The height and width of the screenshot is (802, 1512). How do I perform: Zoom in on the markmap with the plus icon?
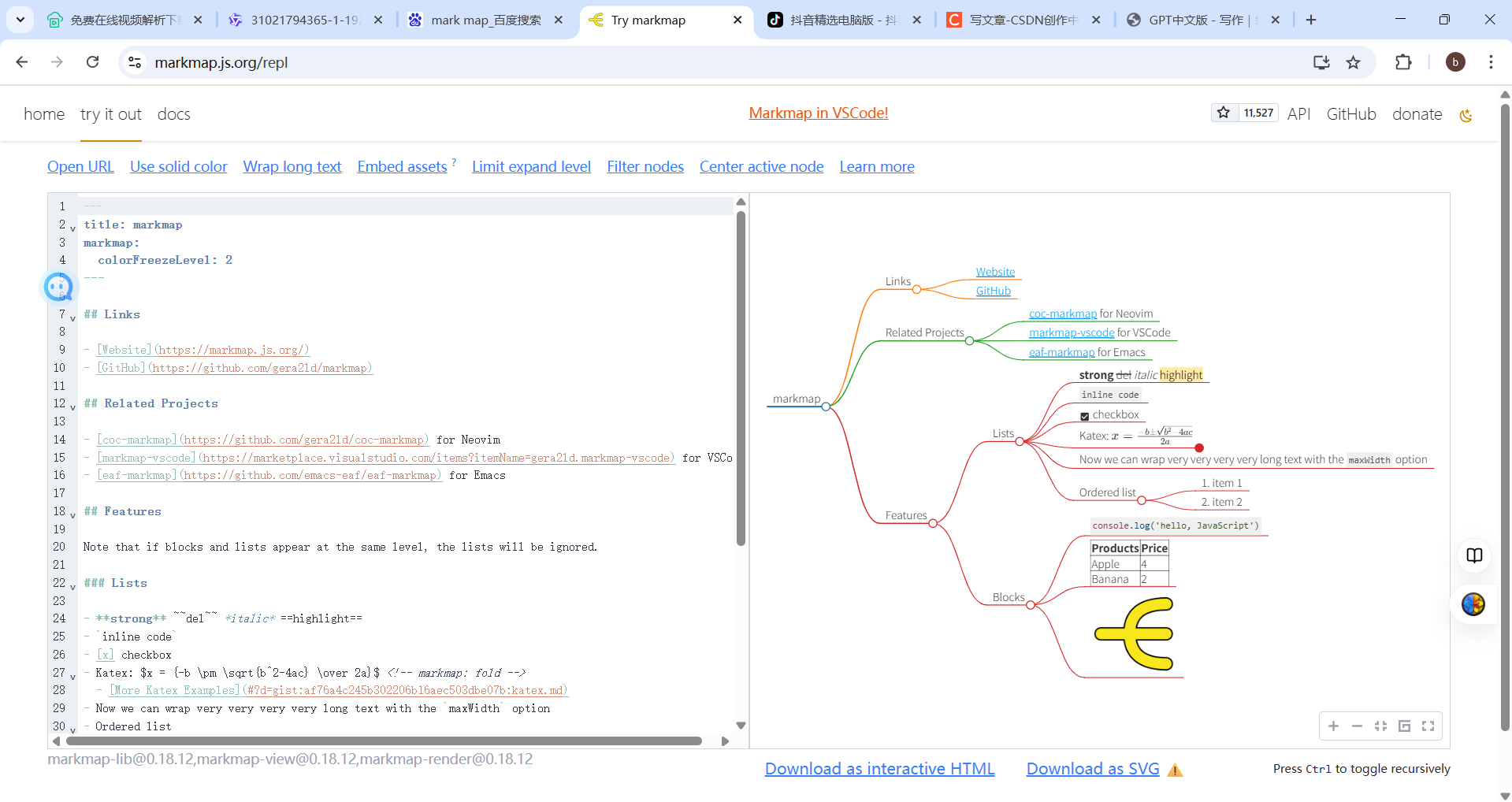pyautogui.click(x=1333, y=726)
